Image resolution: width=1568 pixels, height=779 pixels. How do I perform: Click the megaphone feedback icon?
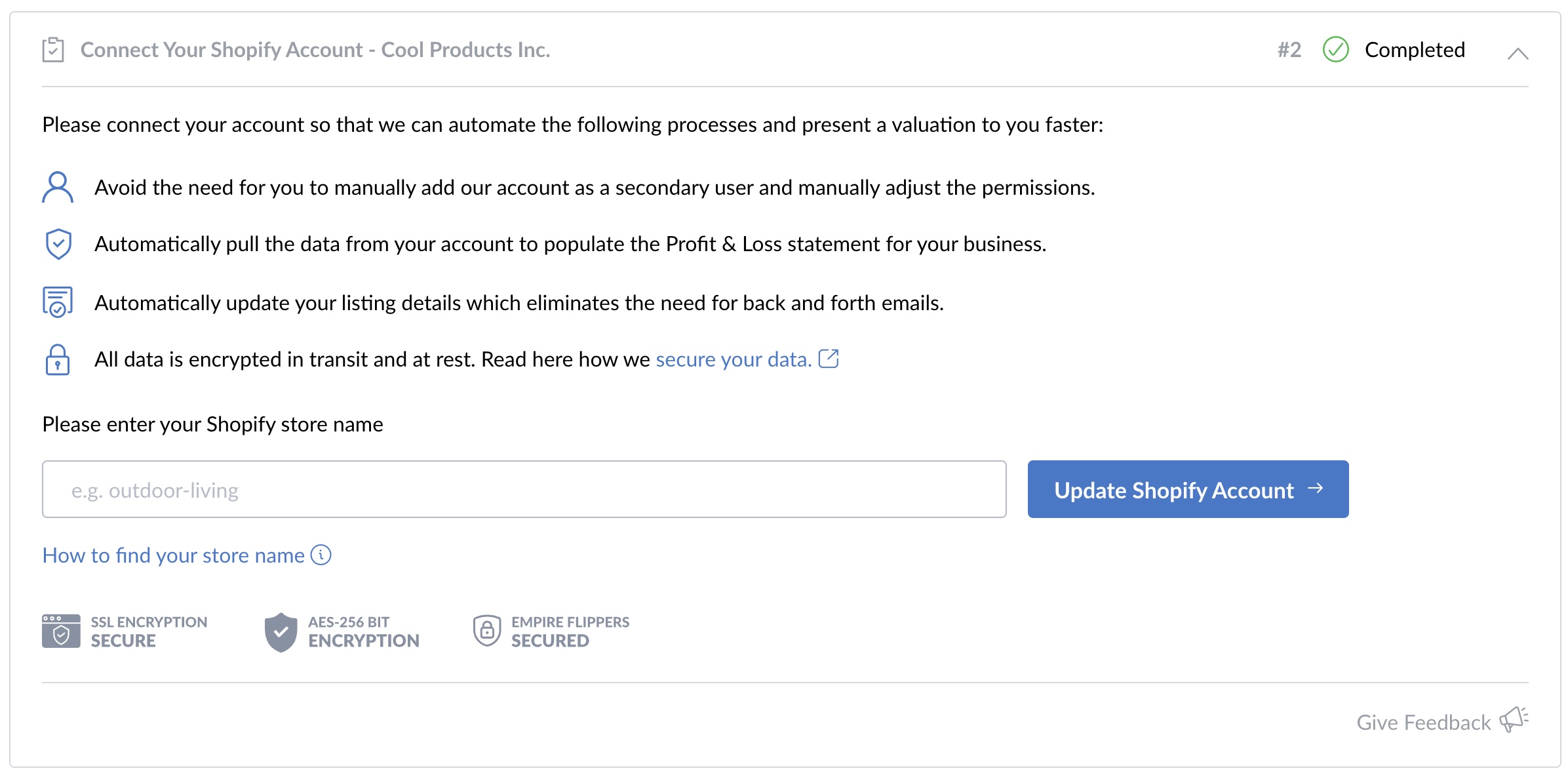(1514, 719)
